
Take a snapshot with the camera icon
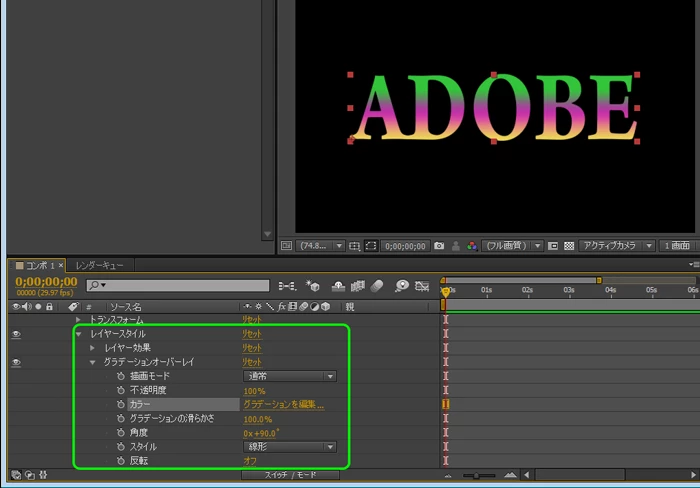click(439, 246)
